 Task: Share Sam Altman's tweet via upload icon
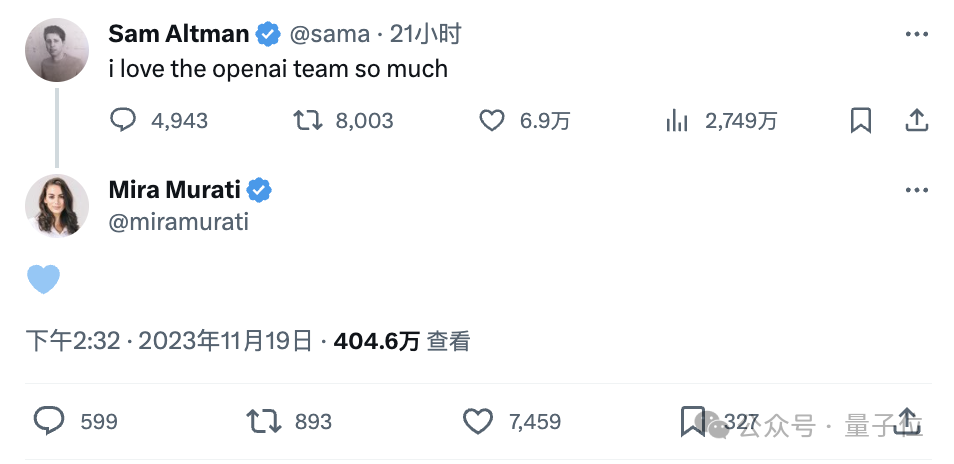coord(916,120)
